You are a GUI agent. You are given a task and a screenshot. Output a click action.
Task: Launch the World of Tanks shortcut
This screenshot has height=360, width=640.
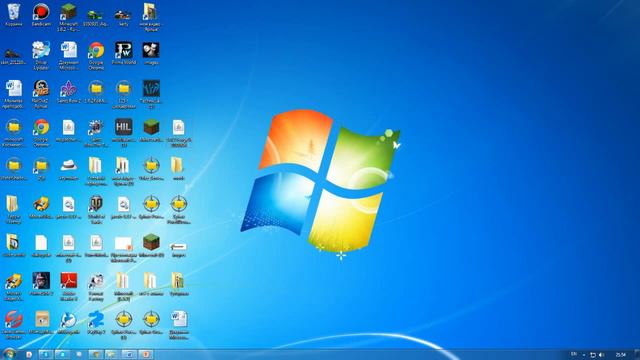96,204
